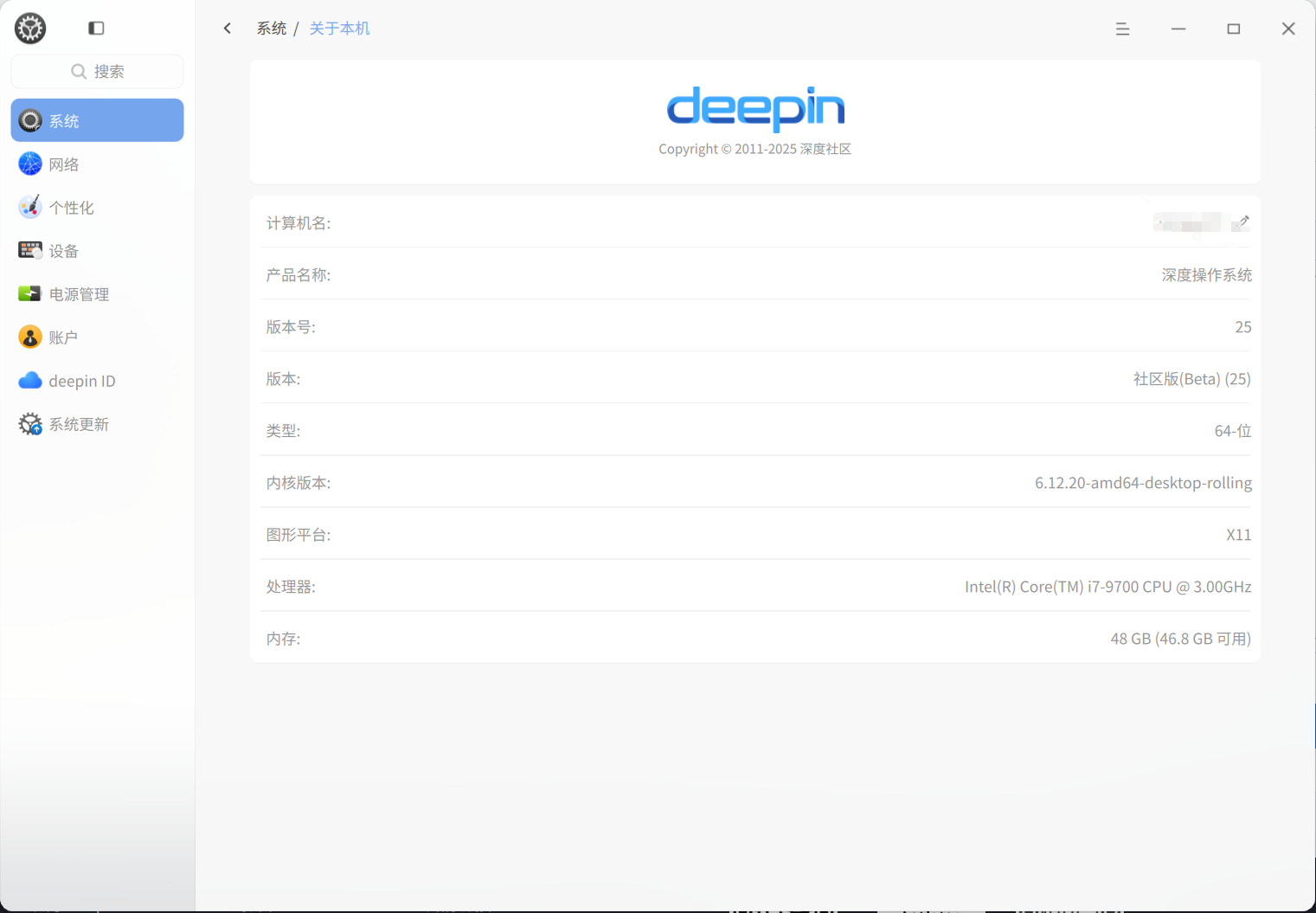The image size is (1316, 913).
Task: Click the kernel version 6.12.20-amd64-desktop-rolling
Action: pos(1143,483)
